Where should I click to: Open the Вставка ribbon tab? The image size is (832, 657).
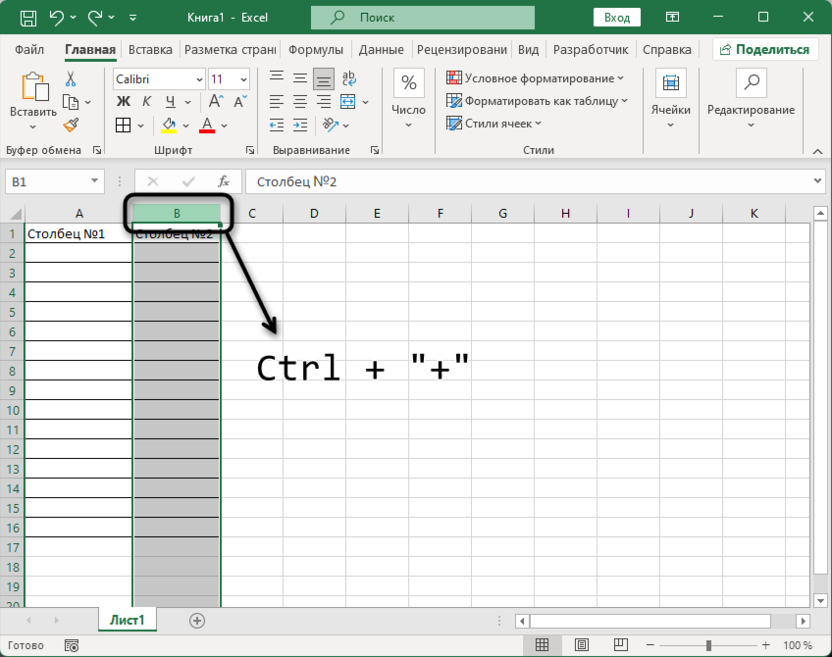[150, 49]
